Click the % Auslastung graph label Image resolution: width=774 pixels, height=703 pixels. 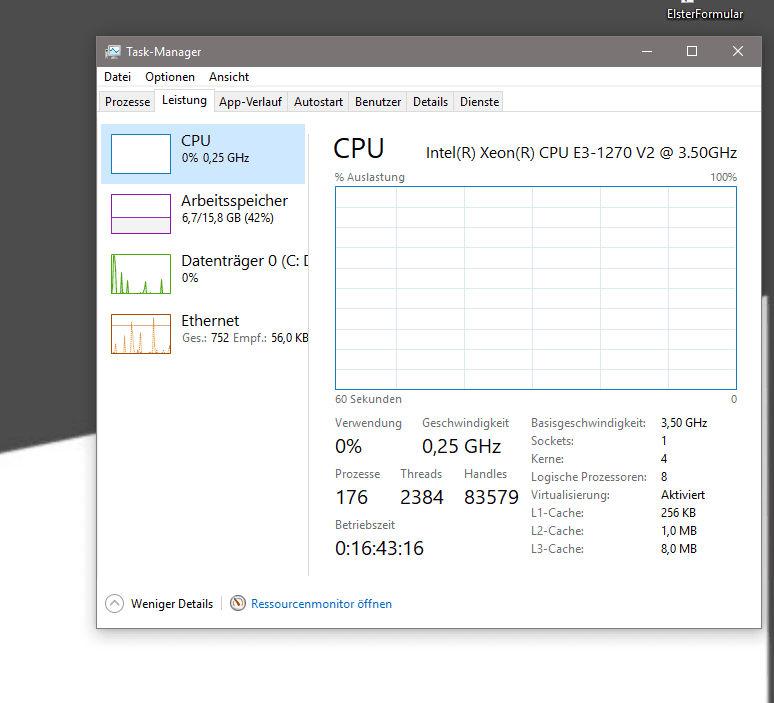pos(370,177)
